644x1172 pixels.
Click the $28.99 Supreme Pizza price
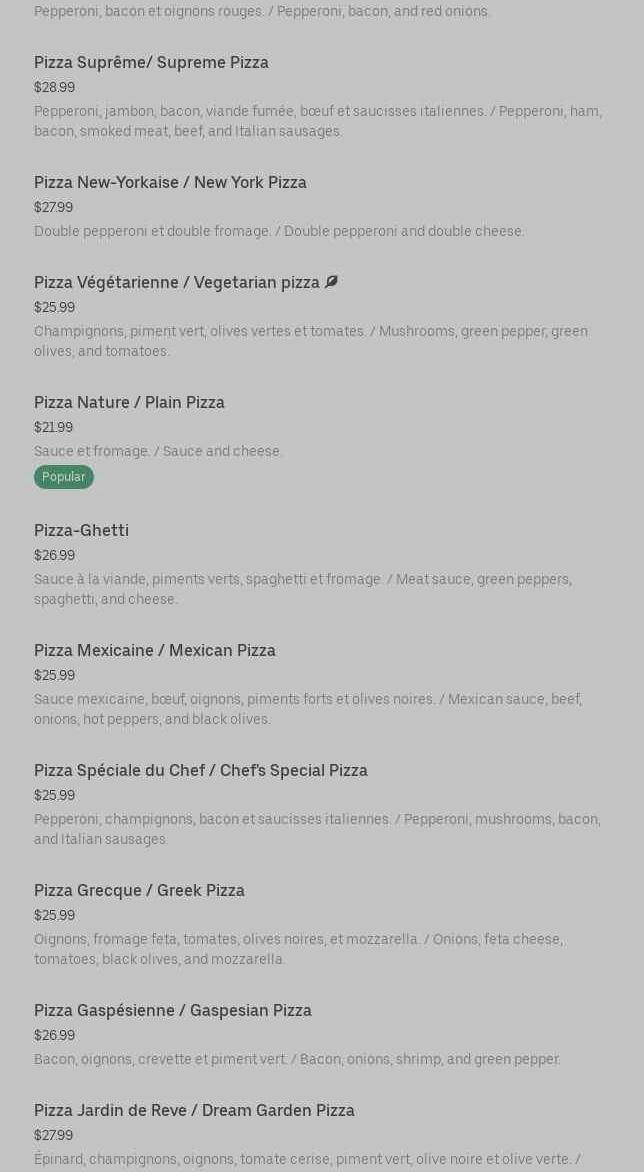point(54,87)
